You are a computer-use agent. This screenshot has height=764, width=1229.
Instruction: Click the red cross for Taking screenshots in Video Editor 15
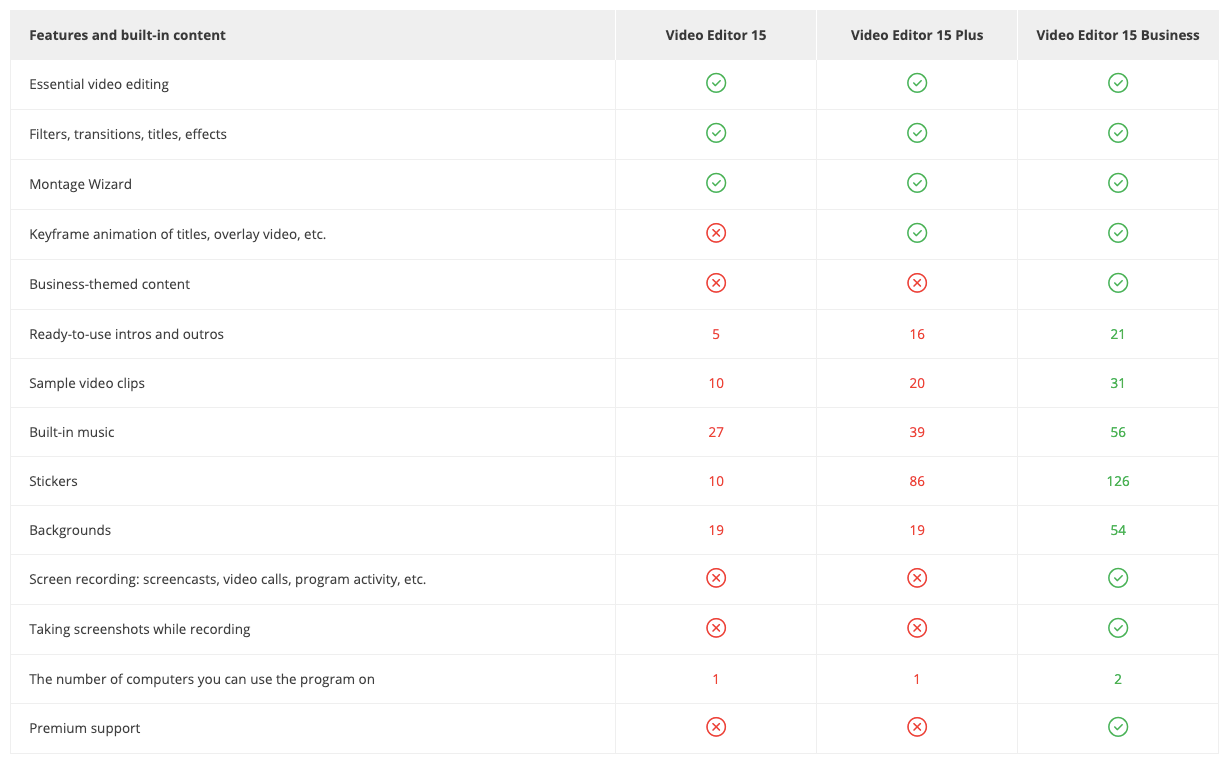(715, 628)
